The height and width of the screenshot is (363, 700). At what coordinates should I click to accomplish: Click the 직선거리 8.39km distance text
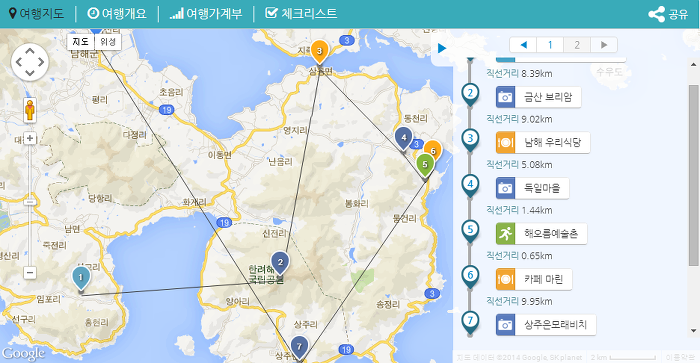[x=519, y=74]
